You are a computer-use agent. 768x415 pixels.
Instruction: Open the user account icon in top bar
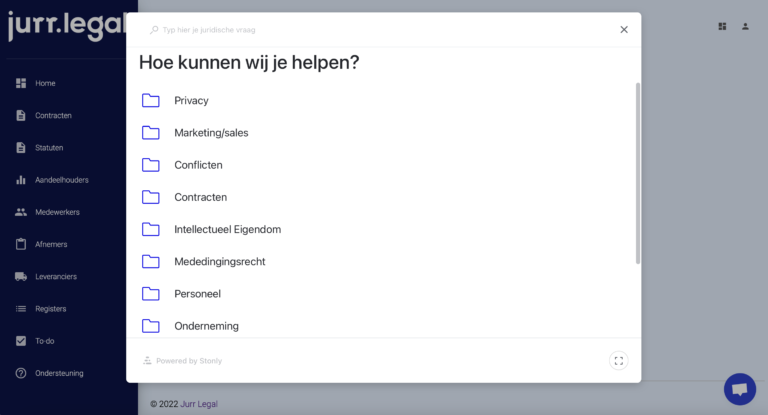click(745, 26)
